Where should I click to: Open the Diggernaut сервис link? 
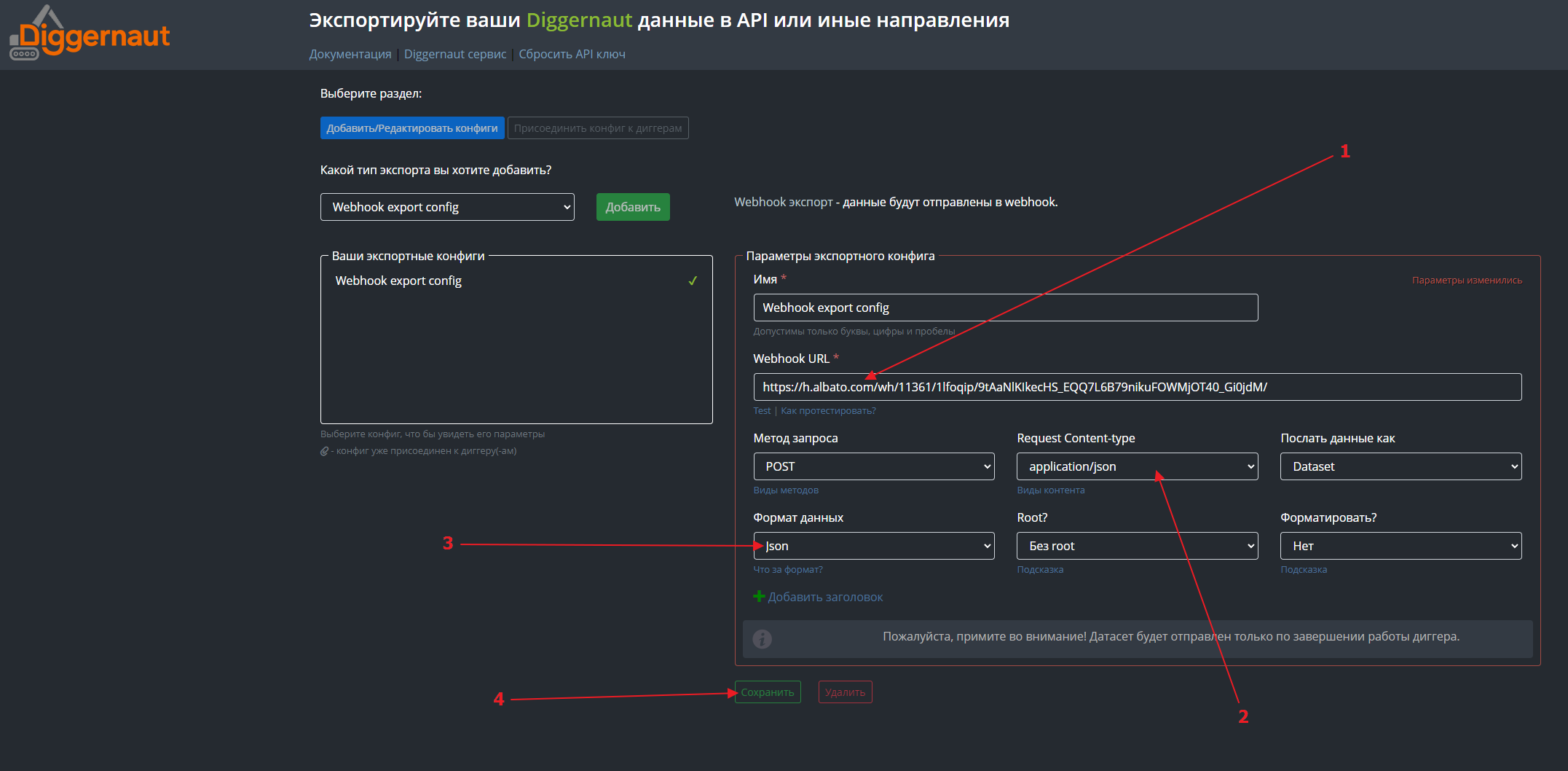(x=455, y=54)
